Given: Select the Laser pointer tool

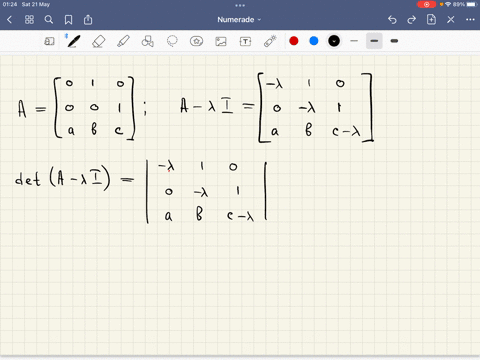Looking at the screenshot, I should coord(270,41).
